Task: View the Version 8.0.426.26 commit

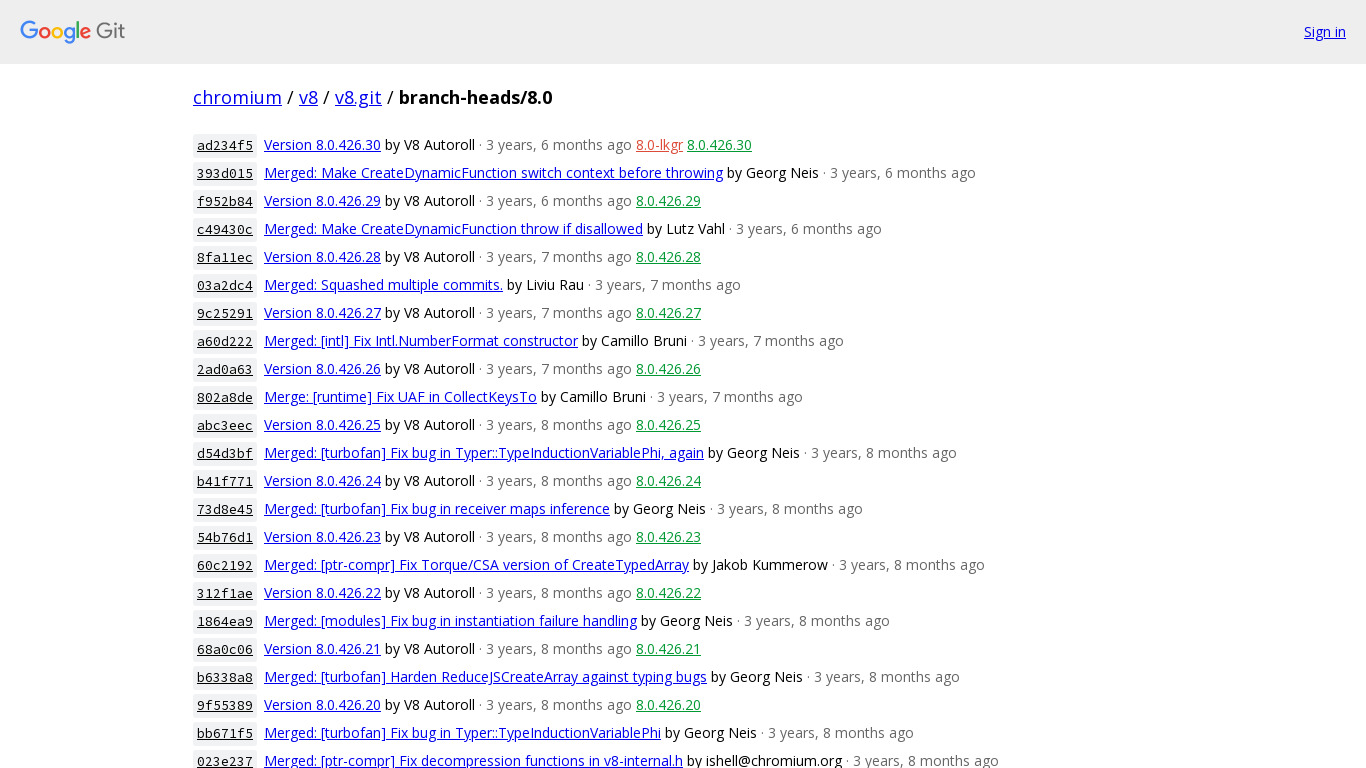Action: [322, 369]
